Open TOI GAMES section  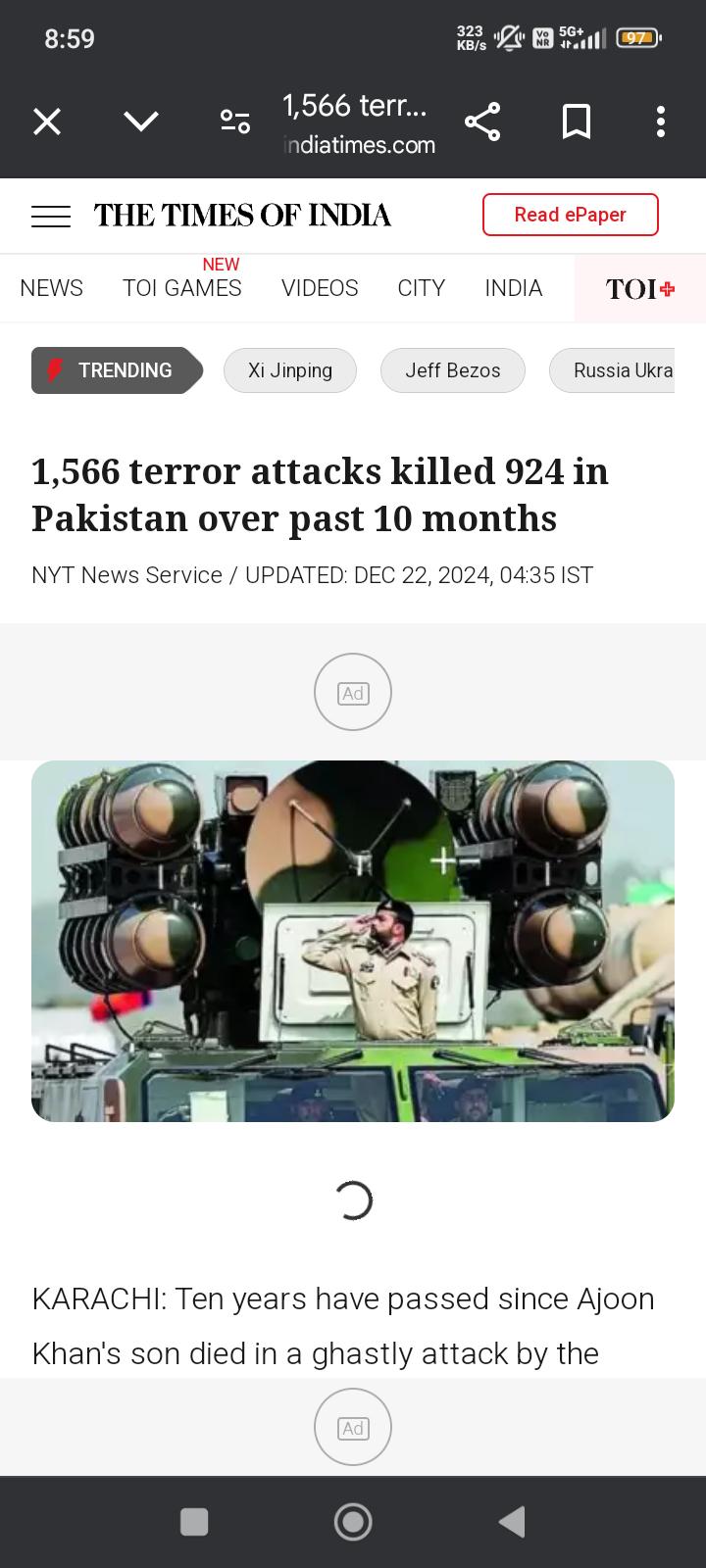(x=182, y=288)
